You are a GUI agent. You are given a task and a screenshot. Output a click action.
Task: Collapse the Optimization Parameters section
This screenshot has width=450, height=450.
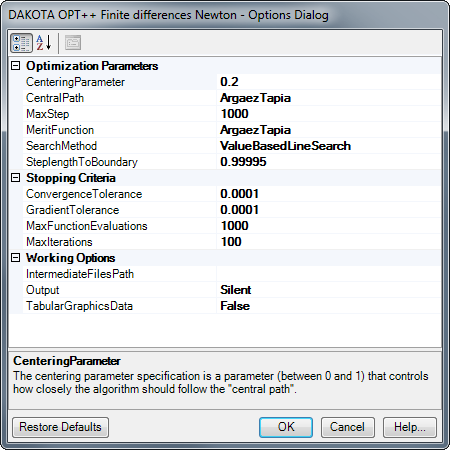coord(15,66)
